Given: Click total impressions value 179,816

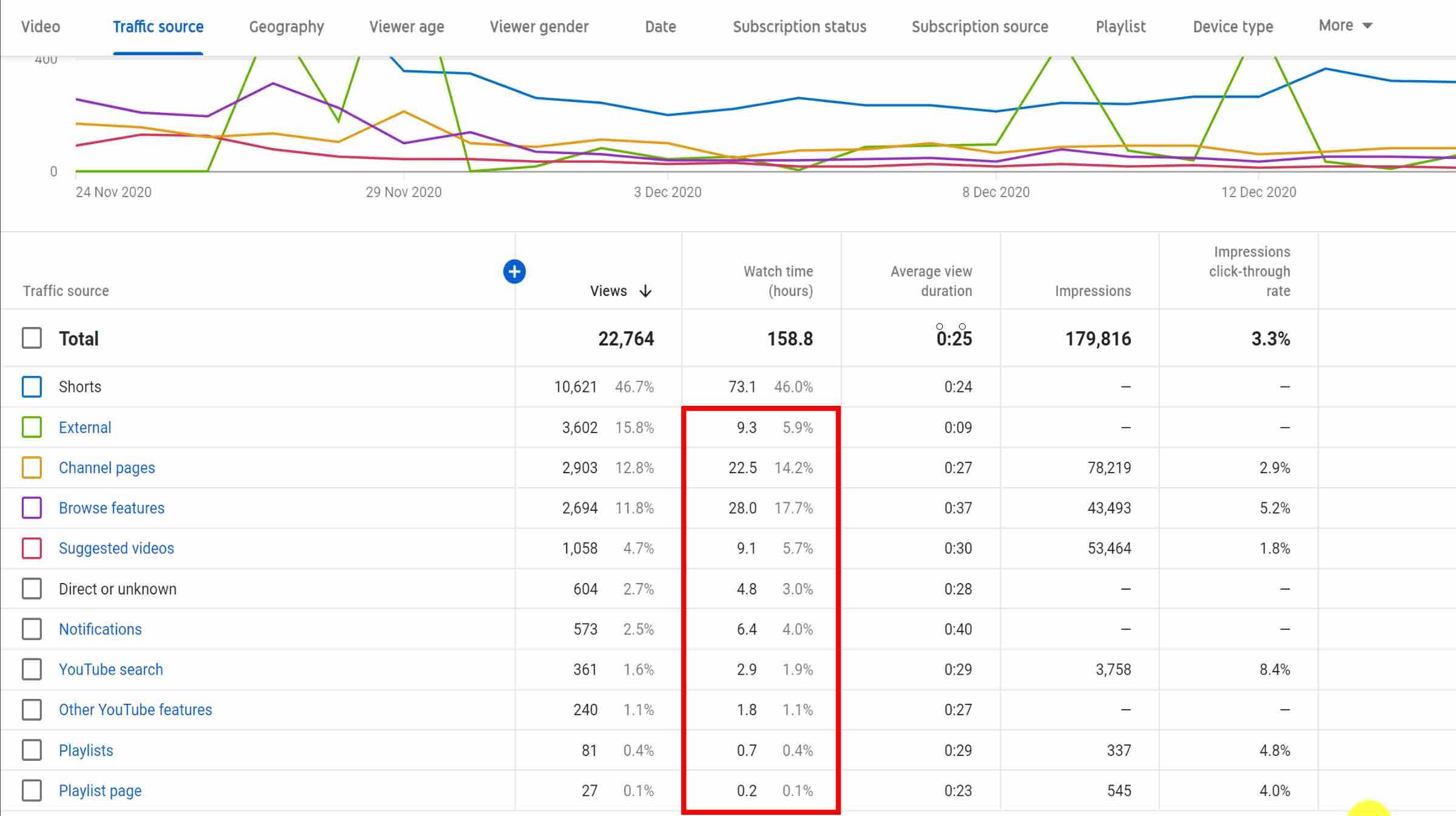Looking at the screenshot, I should [x=1098, y=339].
